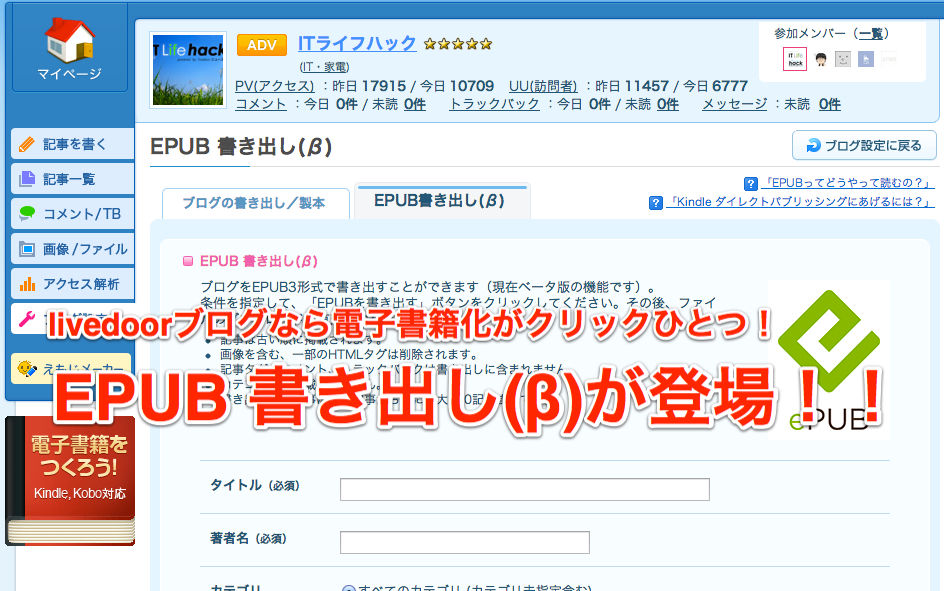Open member list 一覧 link
This screenshot has width=944, height=591.
[871, 34]
